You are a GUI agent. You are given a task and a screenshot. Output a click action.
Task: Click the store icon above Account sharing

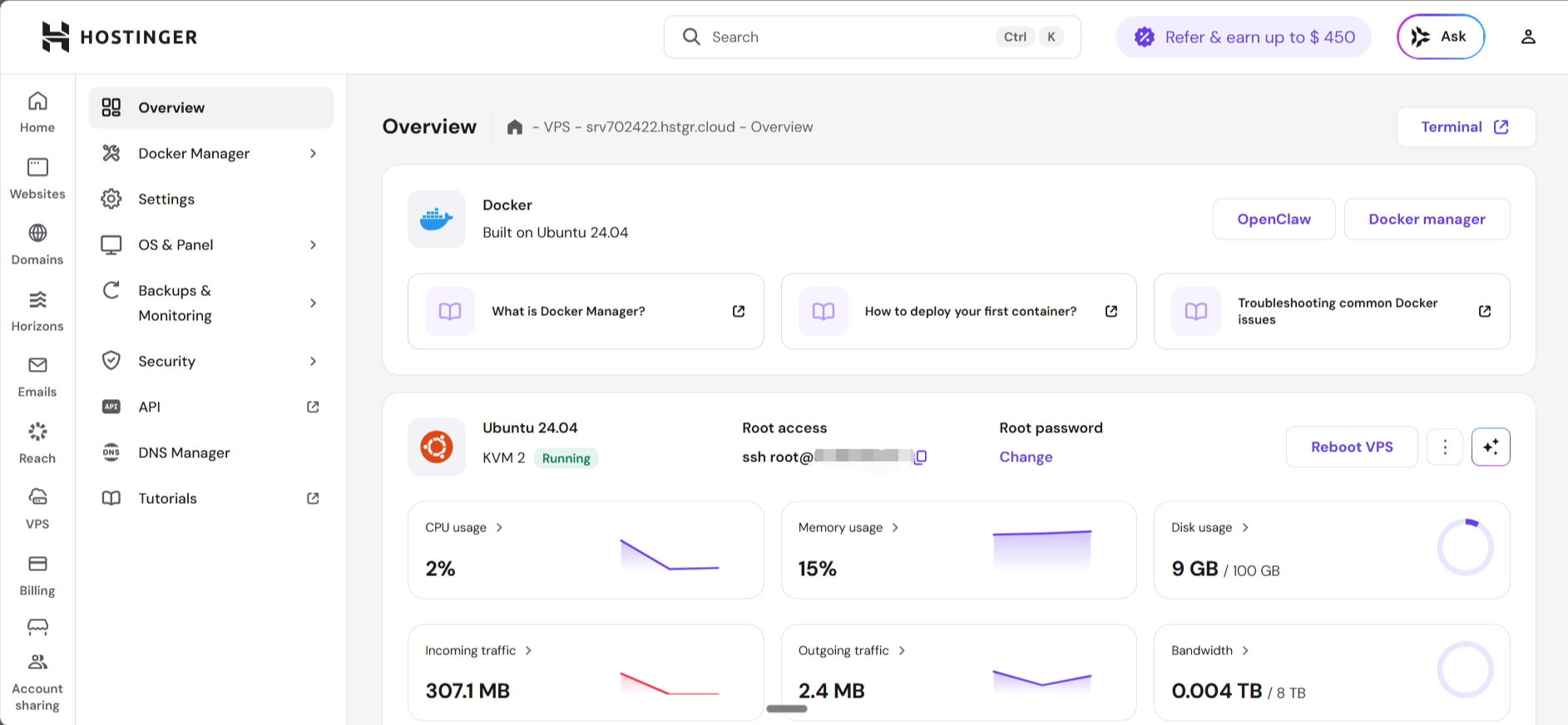pyautogui.click(x=37, y=626)
